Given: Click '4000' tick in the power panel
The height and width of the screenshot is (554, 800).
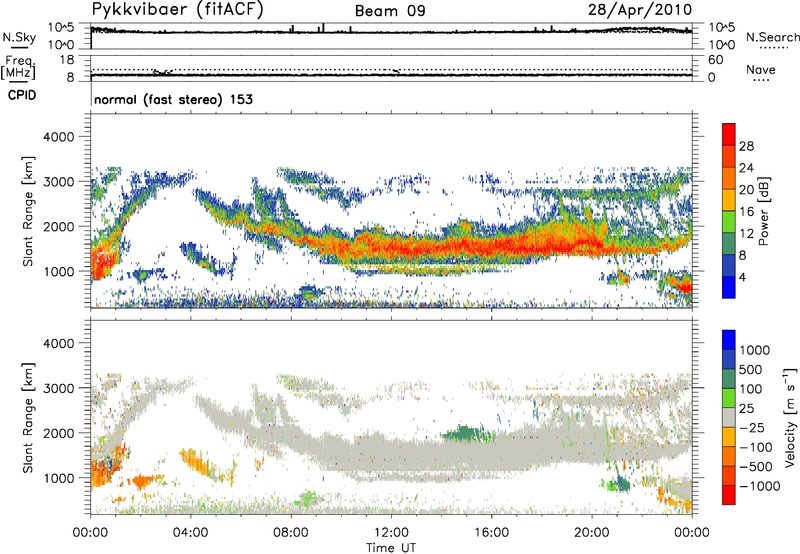Looking at the screenshot, I should 58,137.
